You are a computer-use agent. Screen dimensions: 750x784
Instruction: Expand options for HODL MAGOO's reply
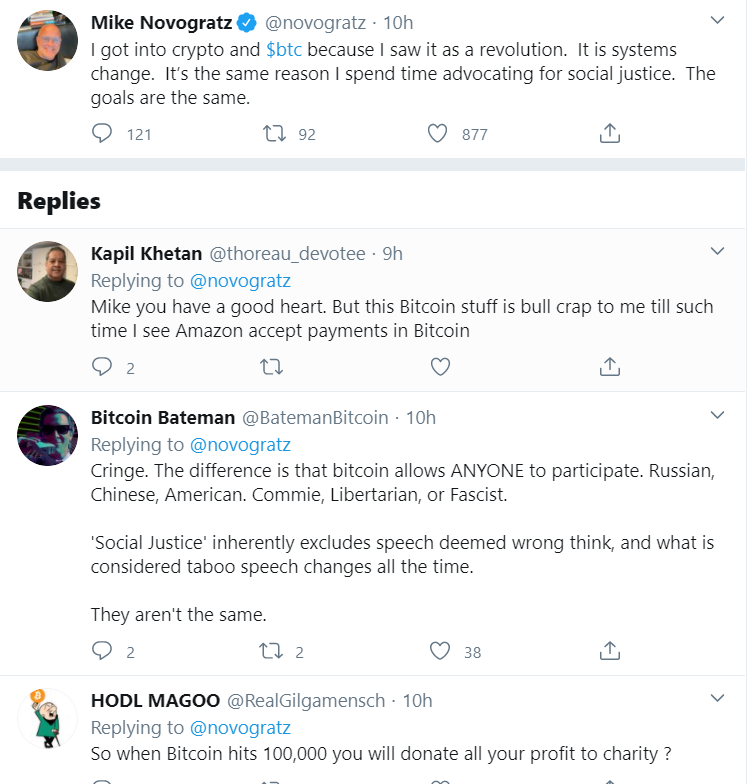tap(717, 698)
